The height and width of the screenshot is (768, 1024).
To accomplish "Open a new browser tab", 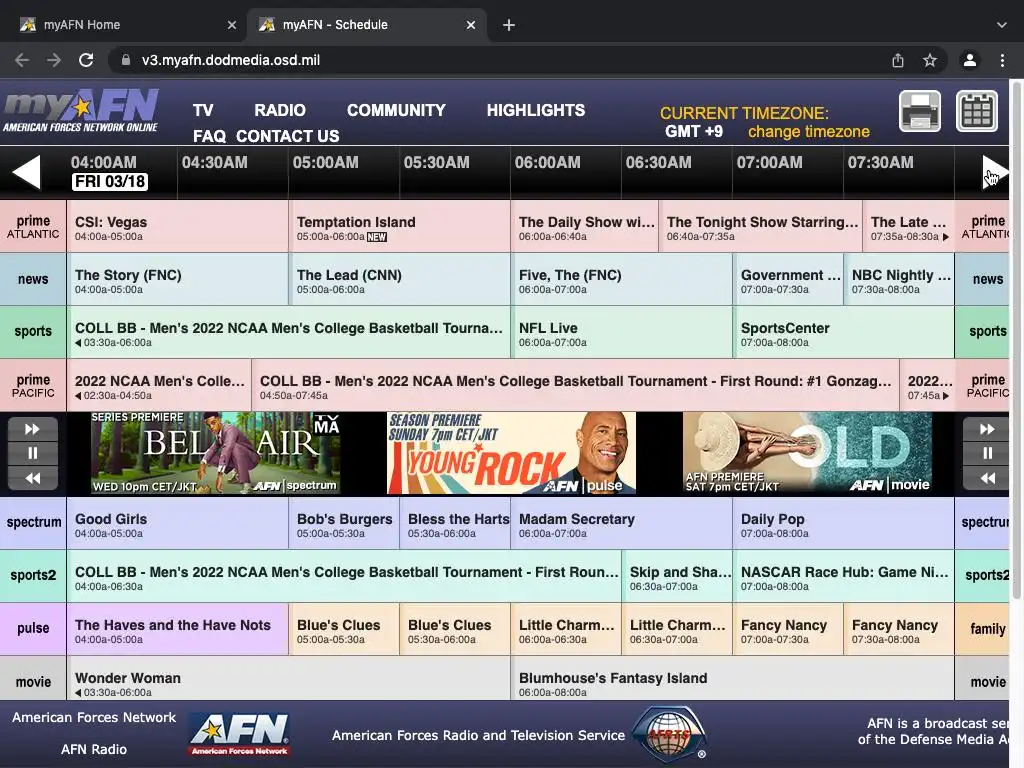I will coord(509,25).
